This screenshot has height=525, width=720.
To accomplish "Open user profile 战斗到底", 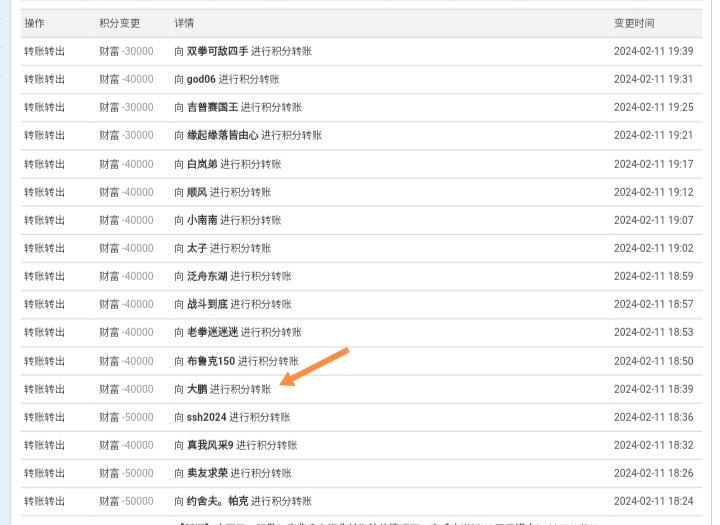I will tap(207, 304).
